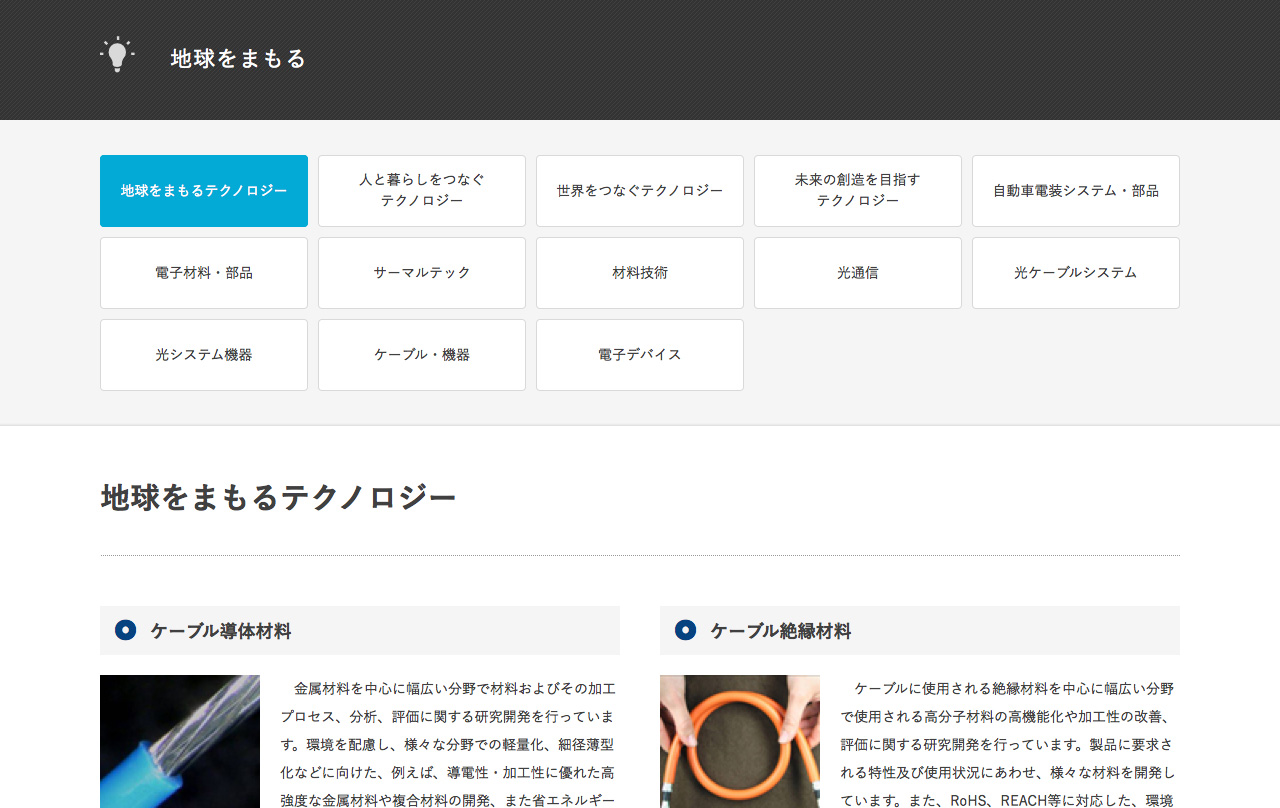The width and height of the screenshot is (1280, 808).
Task: Switch to 世界をつなぐテクノロジー tab
Action: [640, 191]
